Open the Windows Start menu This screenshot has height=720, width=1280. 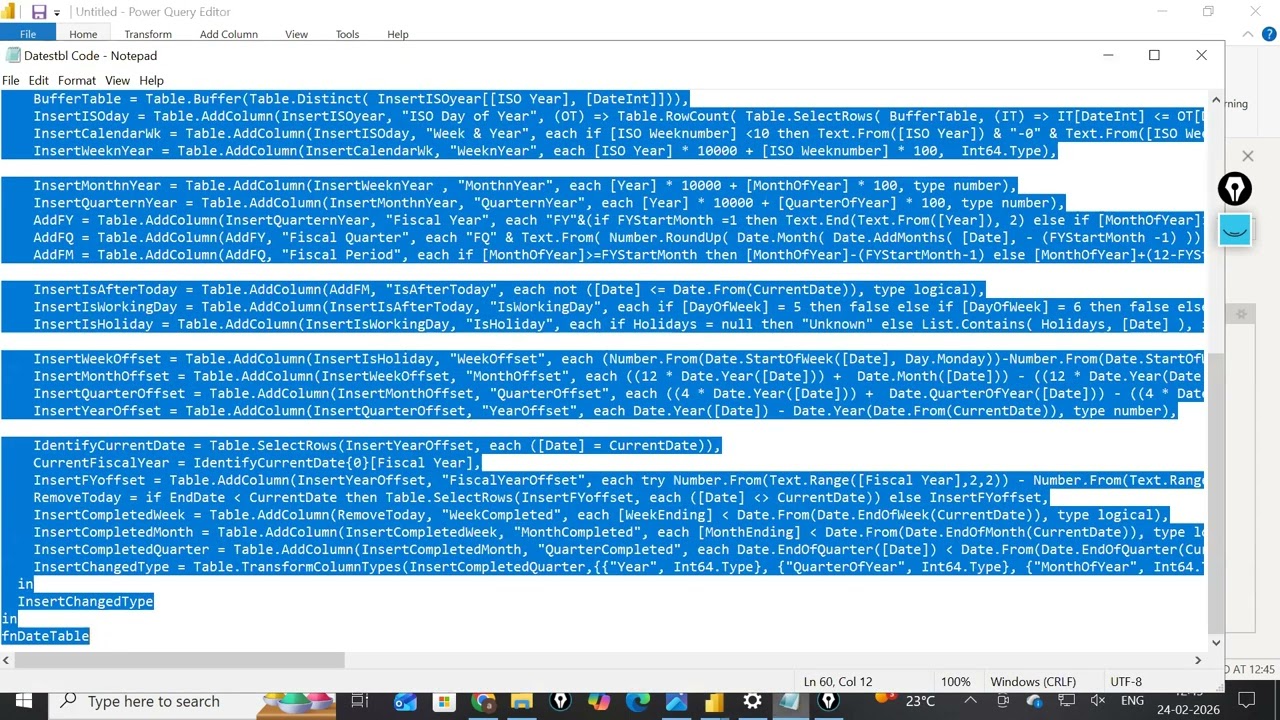point(23,701)
